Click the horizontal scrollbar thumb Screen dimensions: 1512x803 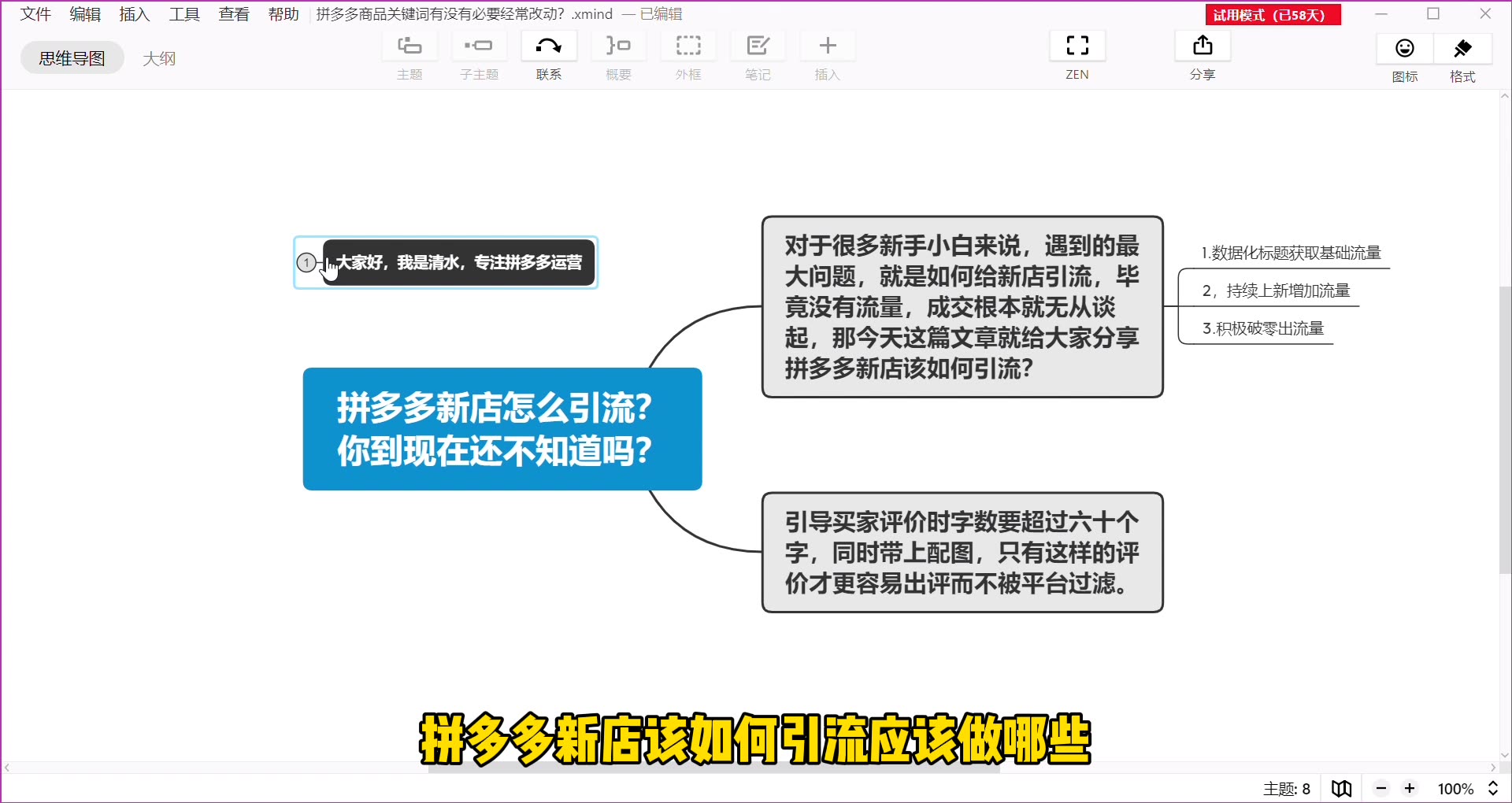[x=713, y=768]
